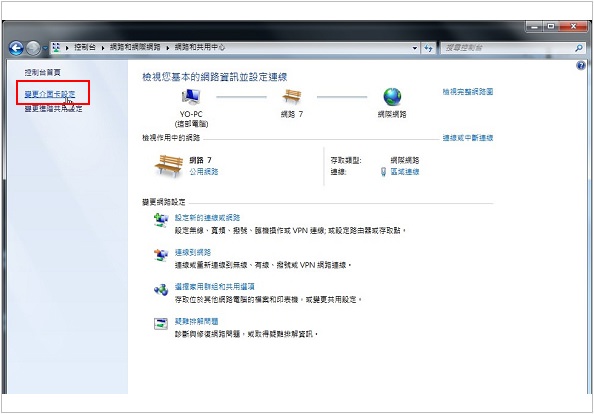Screen dimensions: 594x414
Task: Open 變更進階共用設定 link
Action: pyautogui.click(x=53, y=108)
